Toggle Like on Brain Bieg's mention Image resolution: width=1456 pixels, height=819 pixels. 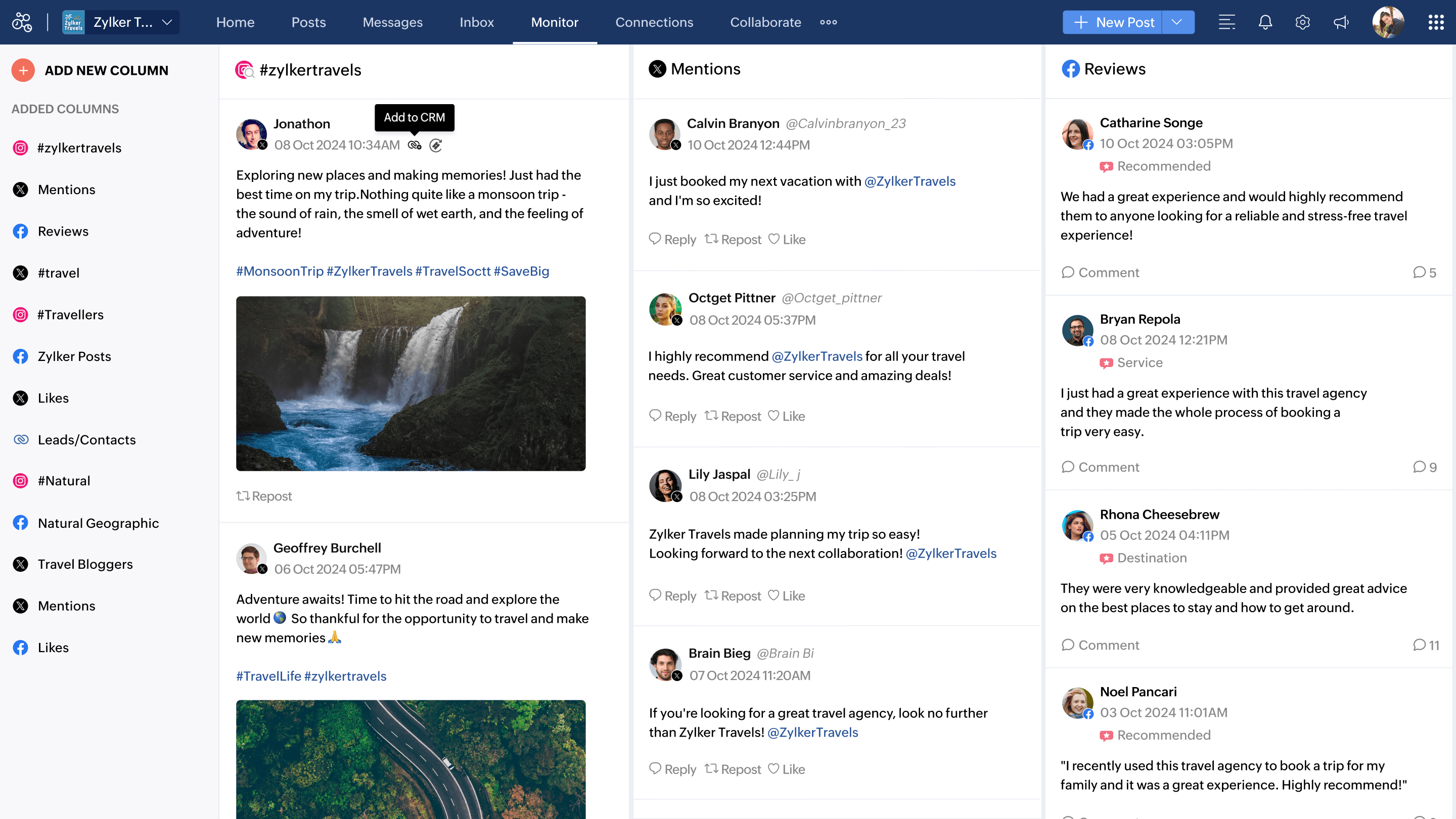pyautogui.click(x=788, y=768)
